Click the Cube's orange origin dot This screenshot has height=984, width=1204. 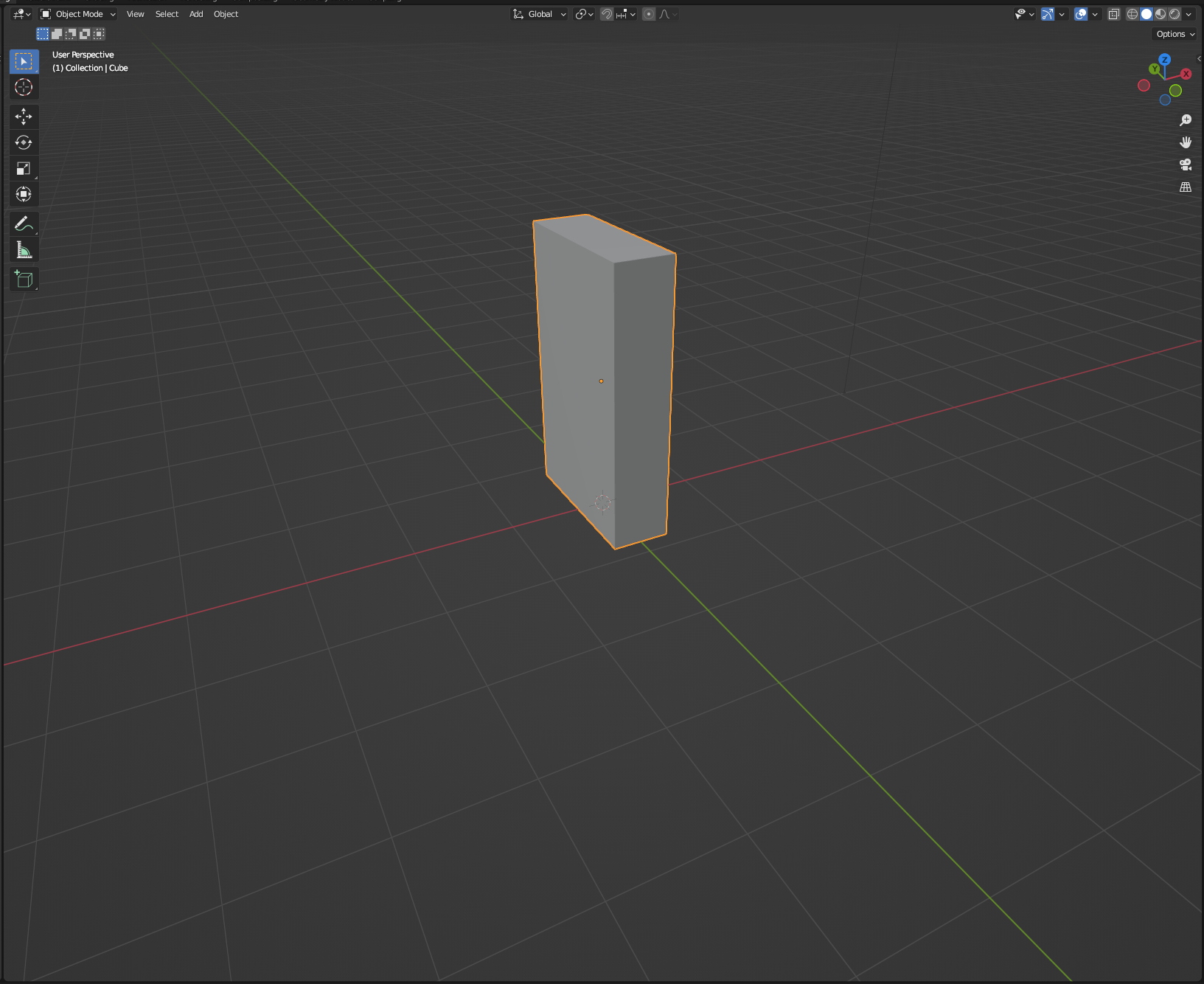coord(601,381)
